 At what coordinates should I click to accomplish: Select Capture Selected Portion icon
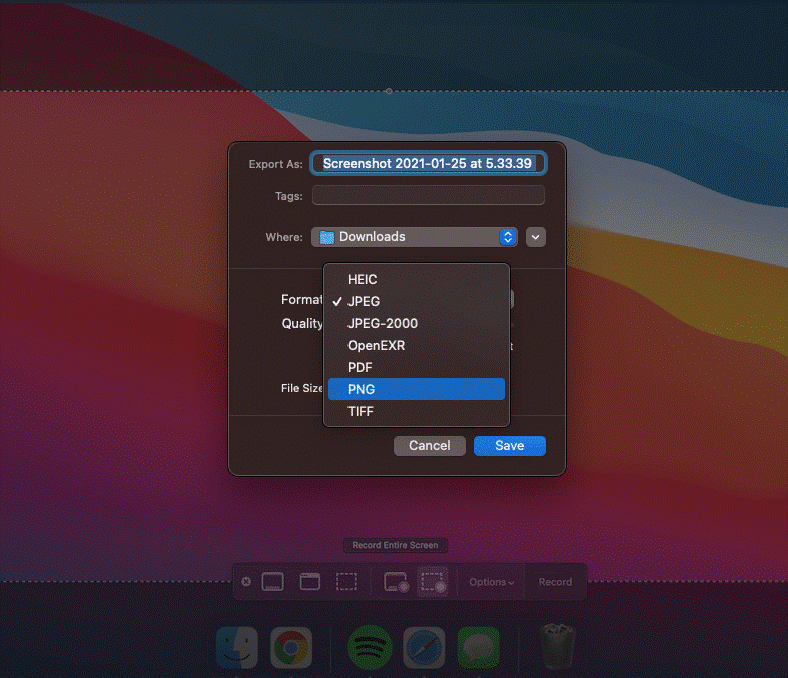(x=346, y=582)
